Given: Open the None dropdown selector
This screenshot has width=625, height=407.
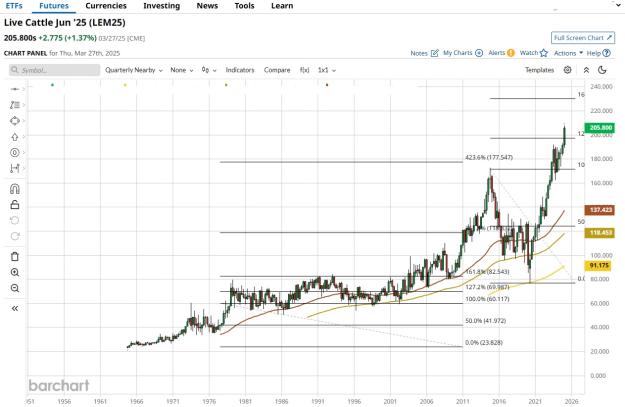Looking at the screenshot, I should [182, 70].
